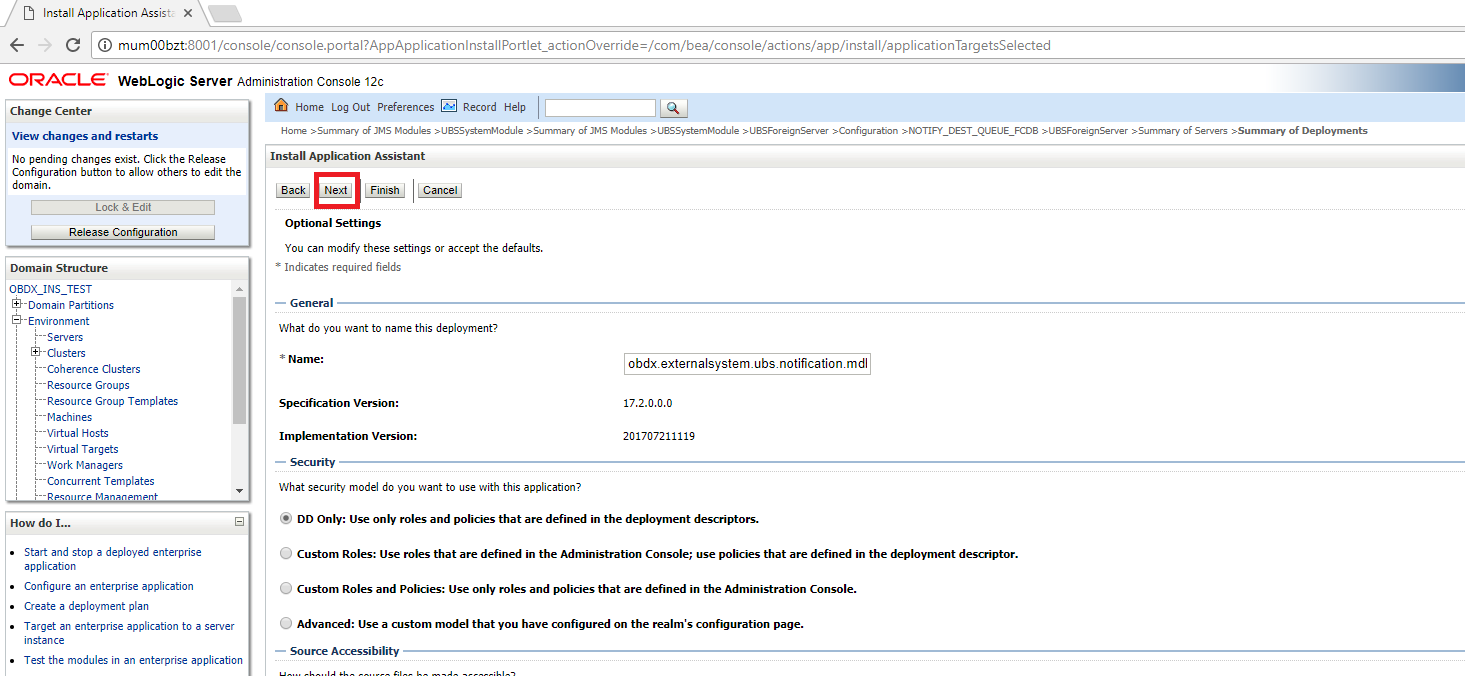Click Summary of Servers breadcrumb
The image size is (1465, 676).
tap(1184, 131)
